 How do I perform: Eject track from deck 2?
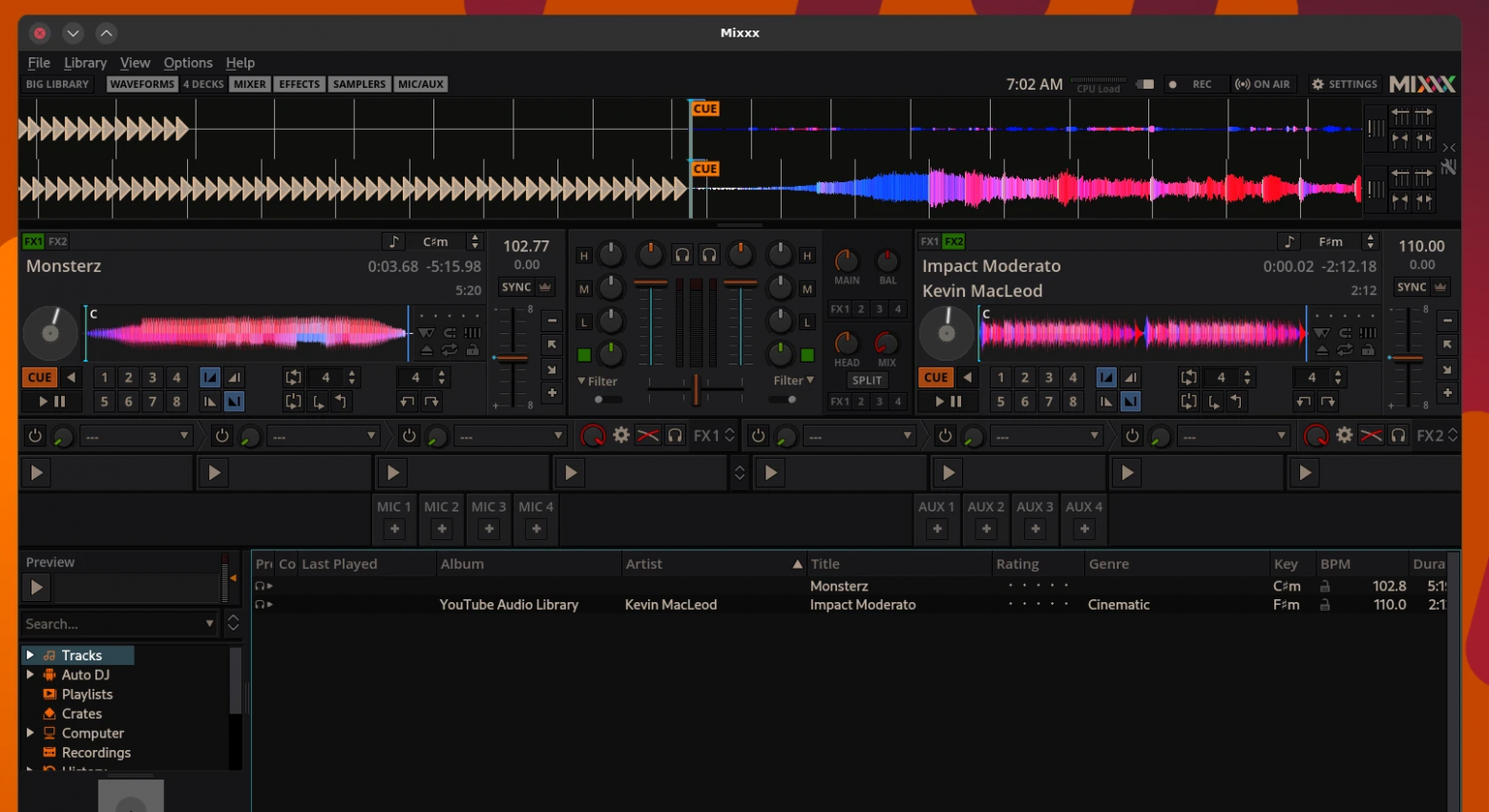click(1322, 350)
